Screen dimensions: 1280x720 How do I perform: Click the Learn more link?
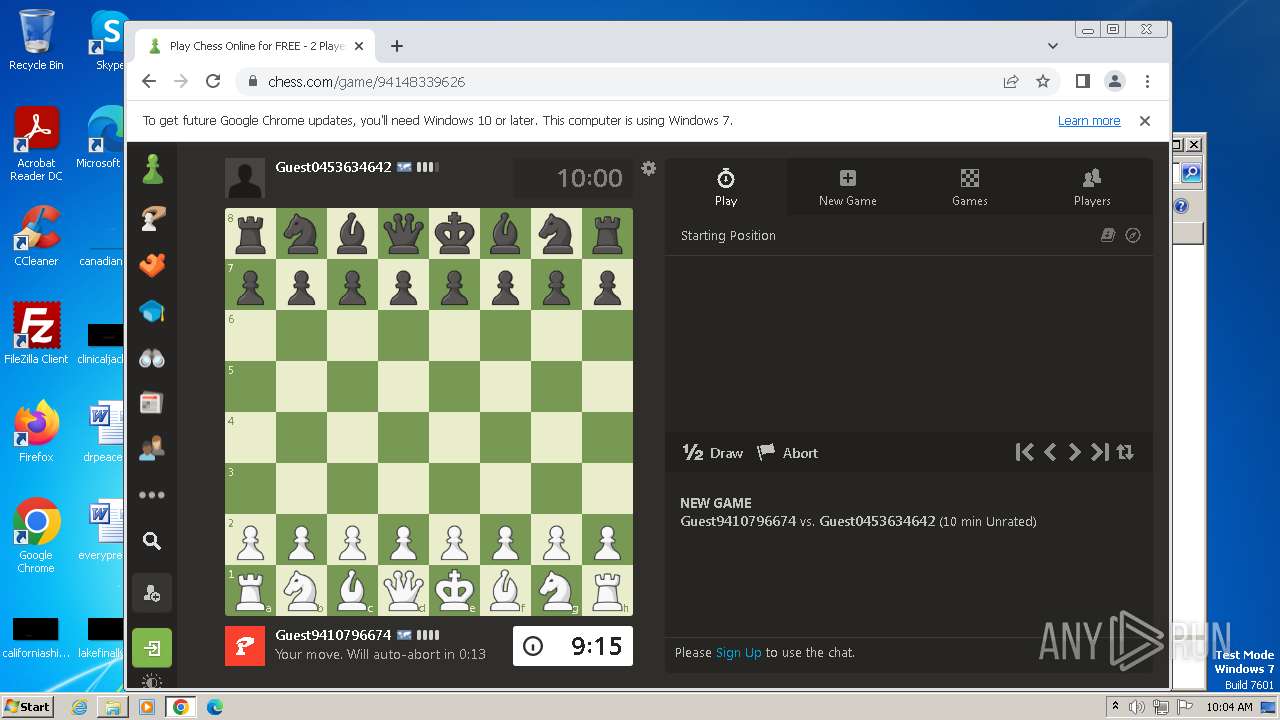1089,121
